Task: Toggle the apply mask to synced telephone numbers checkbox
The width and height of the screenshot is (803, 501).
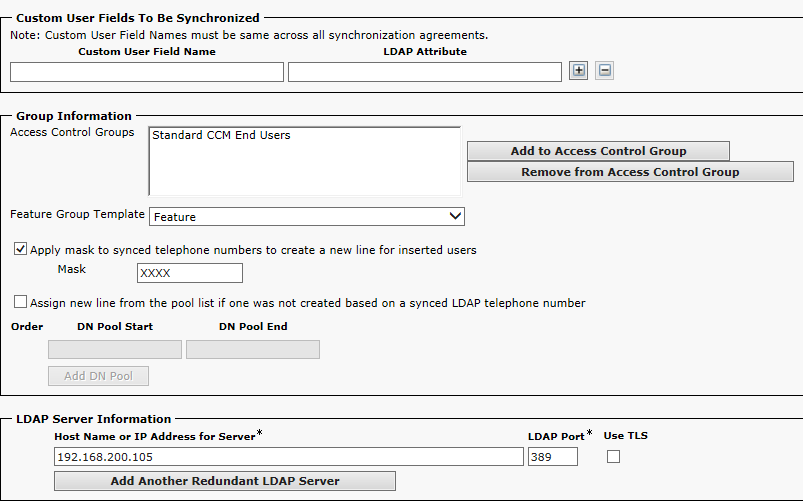Action: [x=20, y=249]
